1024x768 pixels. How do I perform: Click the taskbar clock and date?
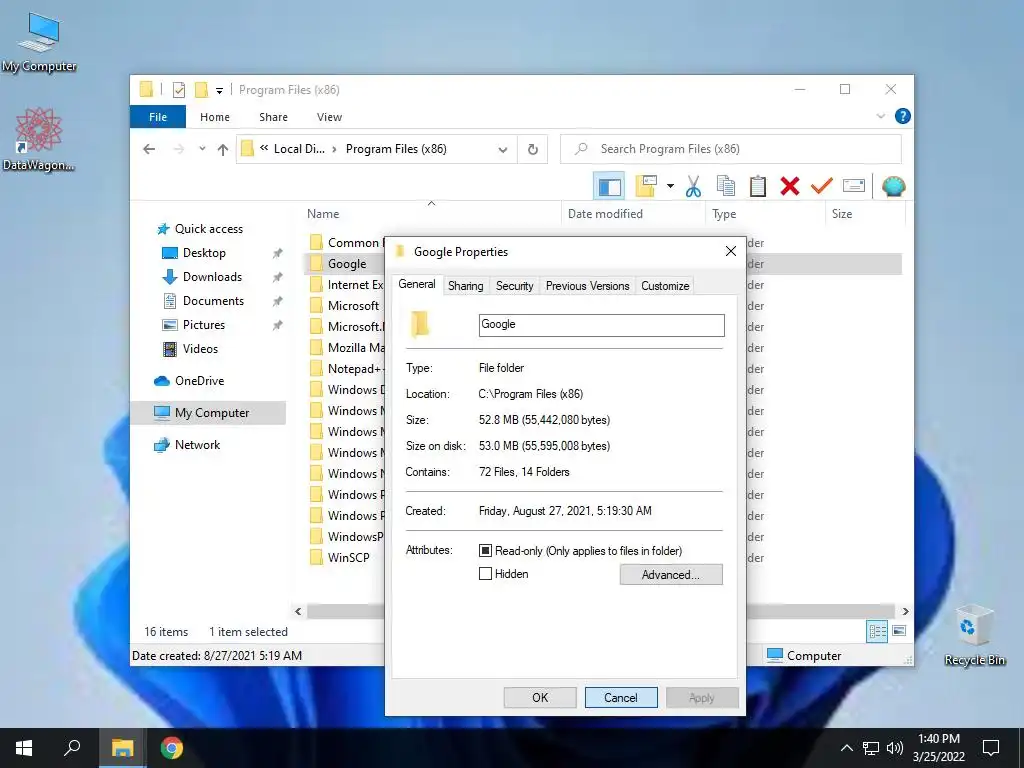938,748
